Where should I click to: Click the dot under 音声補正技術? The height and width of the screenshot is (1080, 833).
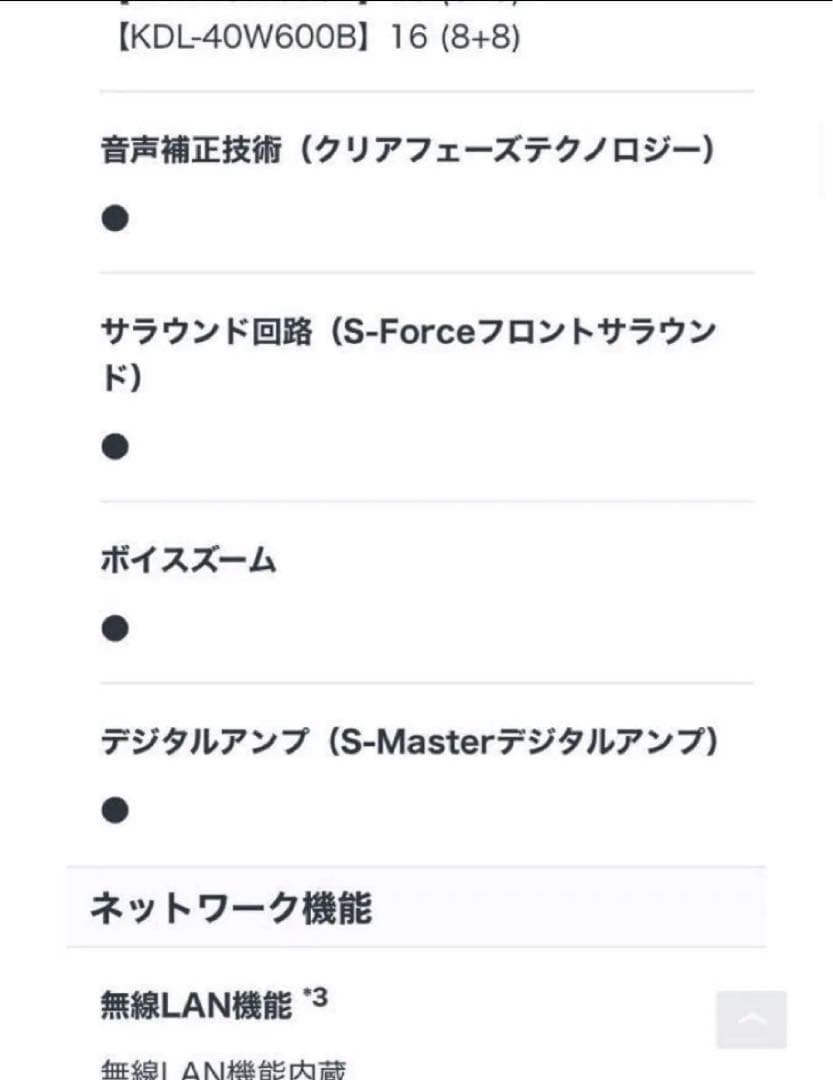[x=115, y=218]
